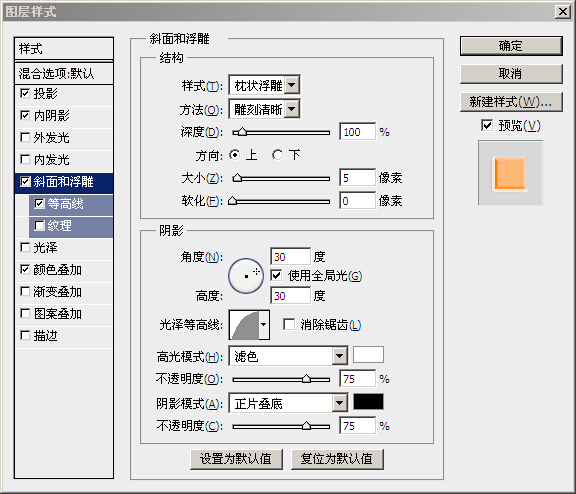Click the angle and altitude dial
The image size is (576, 494).
coord(246,276)
